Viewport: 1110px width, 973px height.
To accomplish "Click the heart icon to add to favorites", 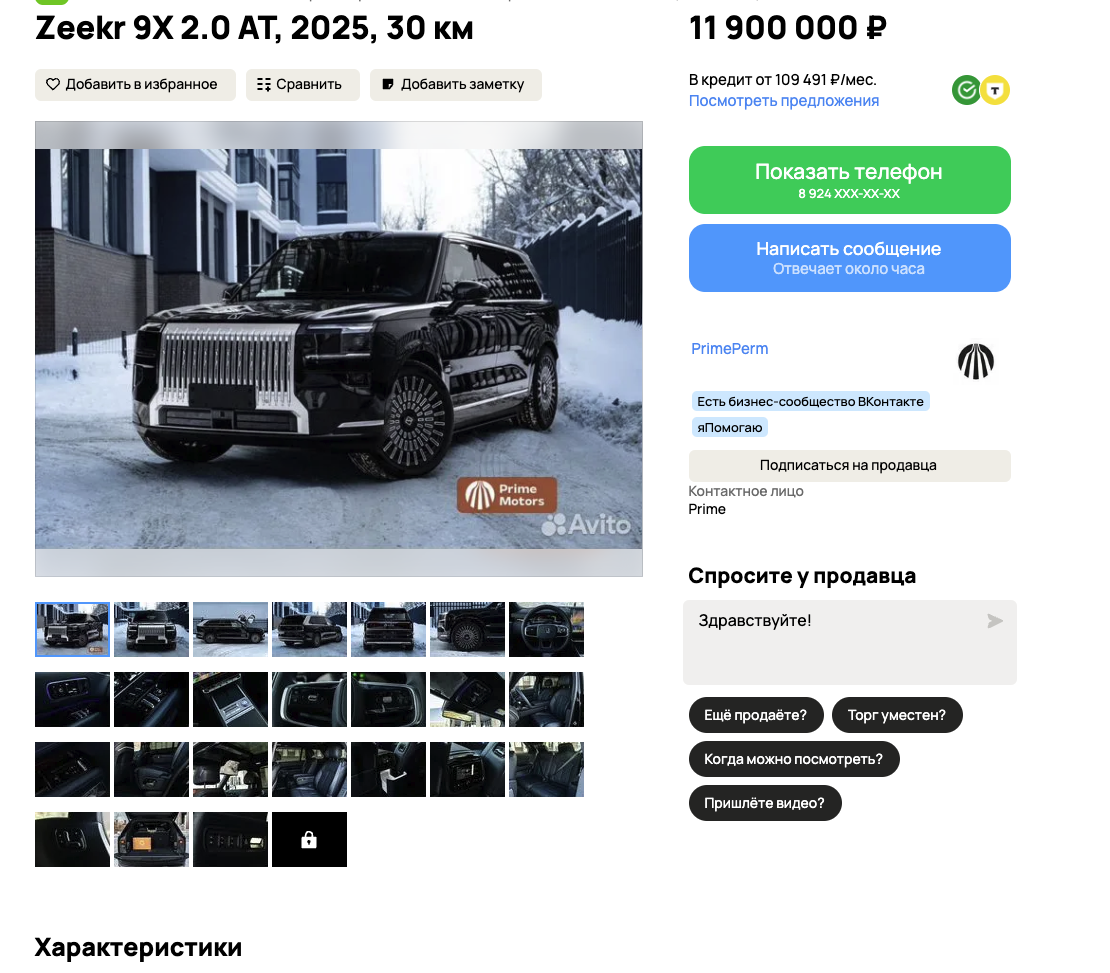I will [53, 84].
